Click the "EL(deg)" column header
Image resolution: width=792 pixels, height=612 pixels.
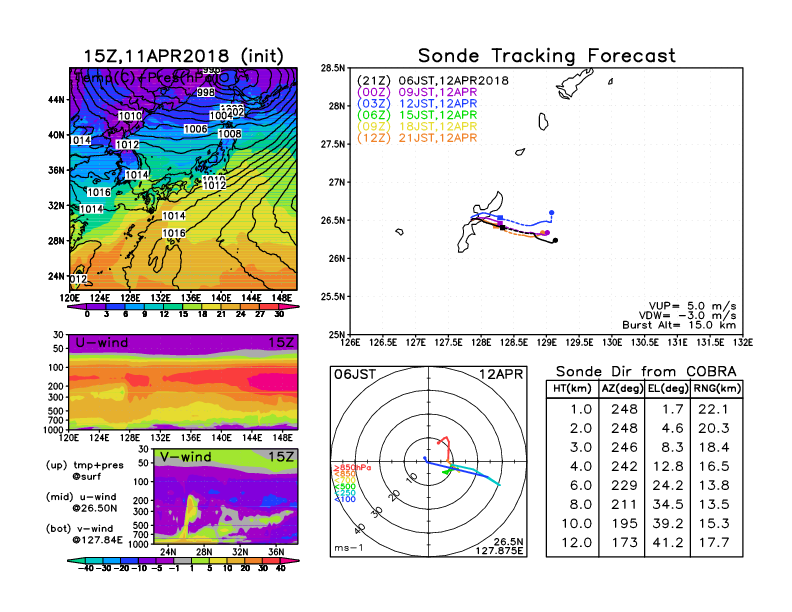pyautogui.click(x=667, y=388)
